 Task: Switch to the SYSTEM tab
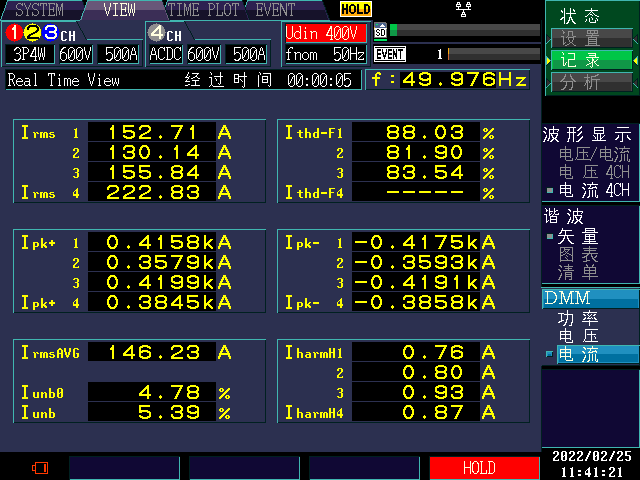click(x=39, y=10)
